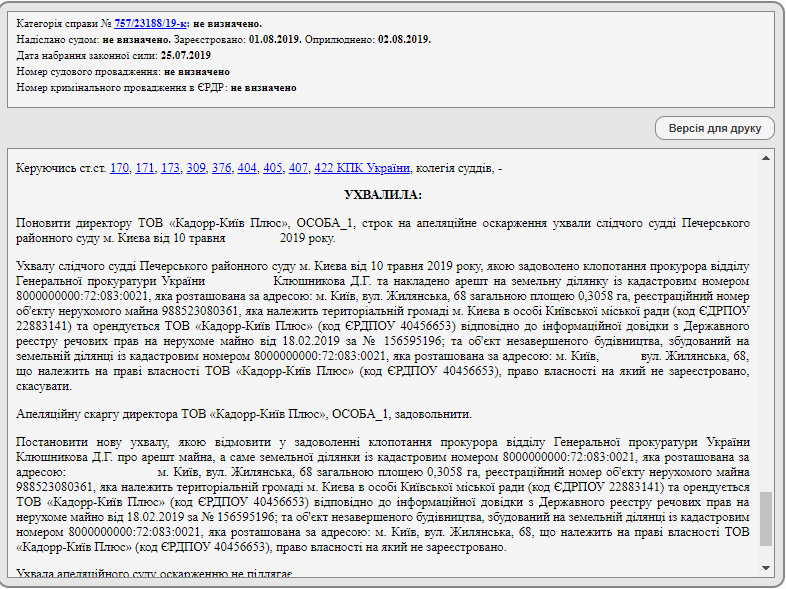Click the article 405 link

273,168
